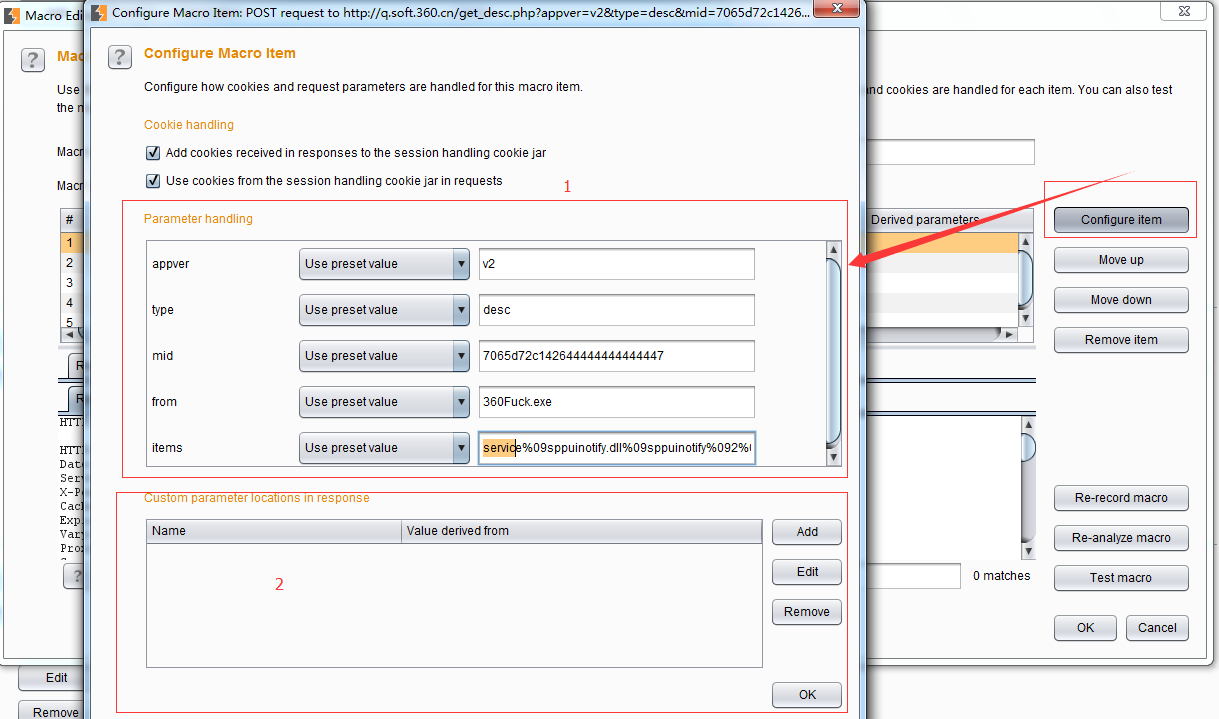1219x719 pixels.
Task: Click the Re-record macro button
Action: [1120, 498]
